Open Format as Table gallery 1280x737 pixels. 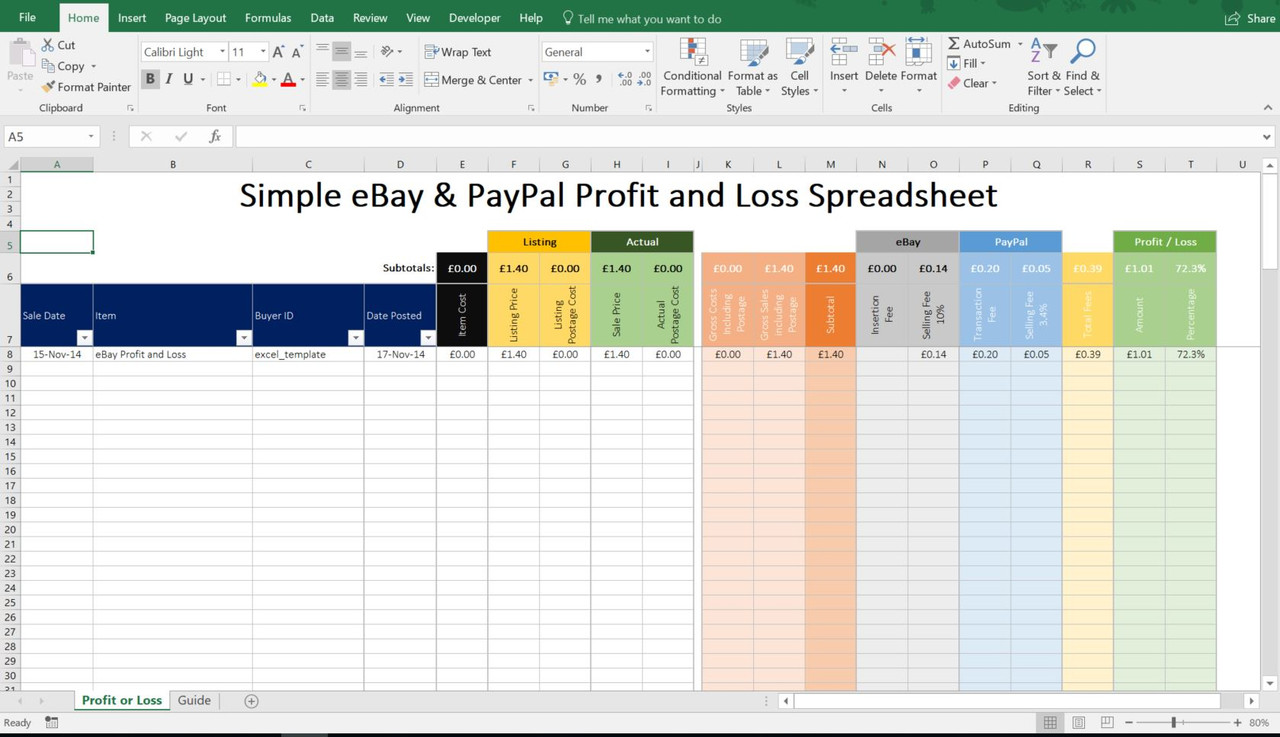pyautogui.click(x=752, y=67)
